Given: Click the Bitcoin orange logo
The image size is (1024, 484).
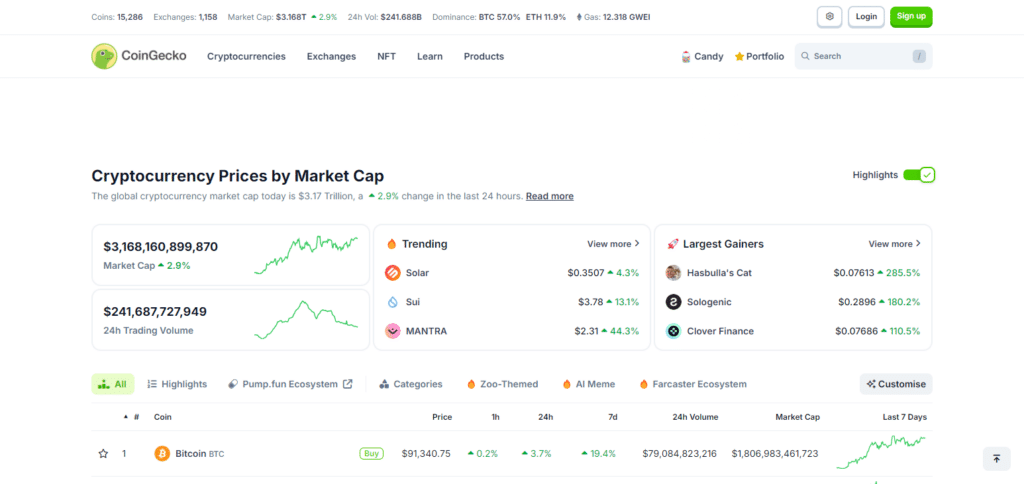Looking at the screenshot, I should [x=162, y=453].
